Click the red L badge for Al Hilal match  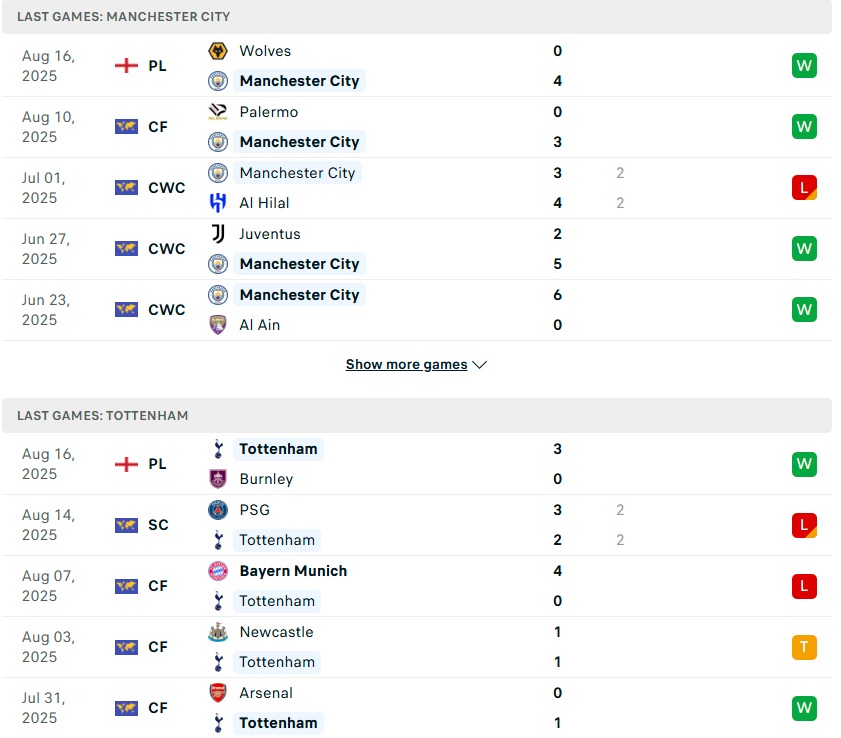click(x=804, y=188)
